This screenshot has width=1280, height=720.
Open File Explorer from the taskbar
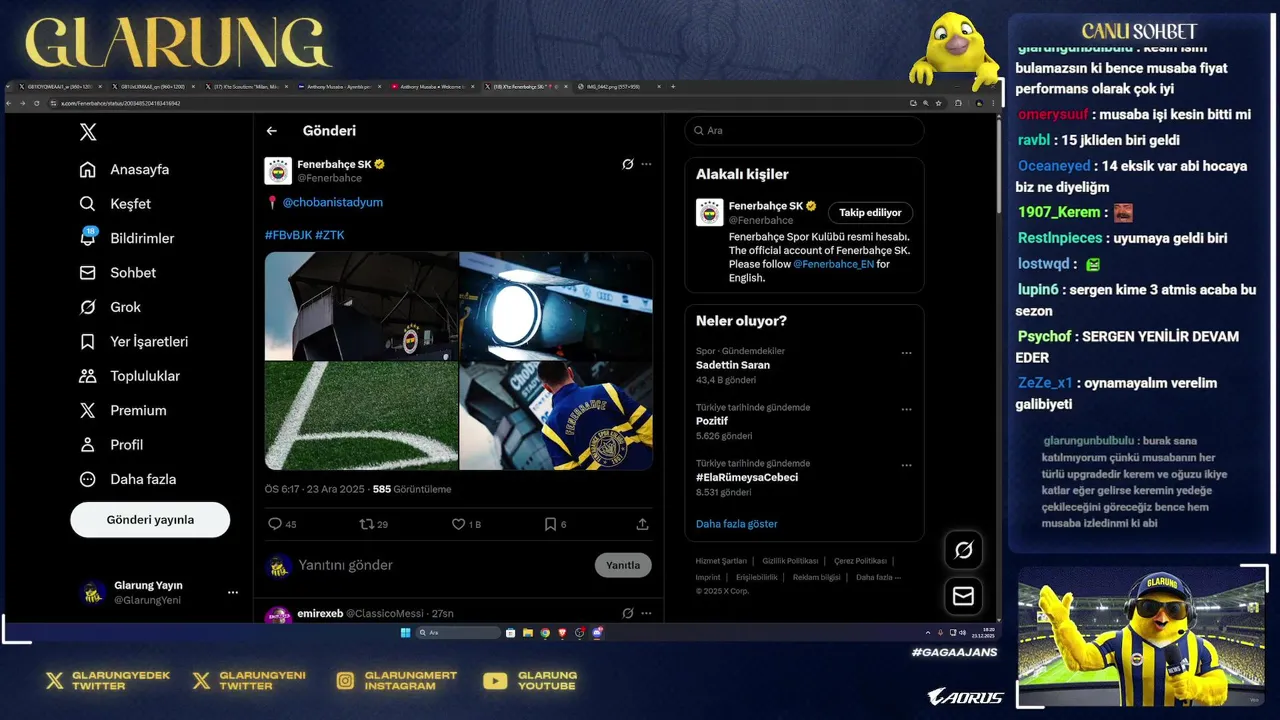[528, 633]
